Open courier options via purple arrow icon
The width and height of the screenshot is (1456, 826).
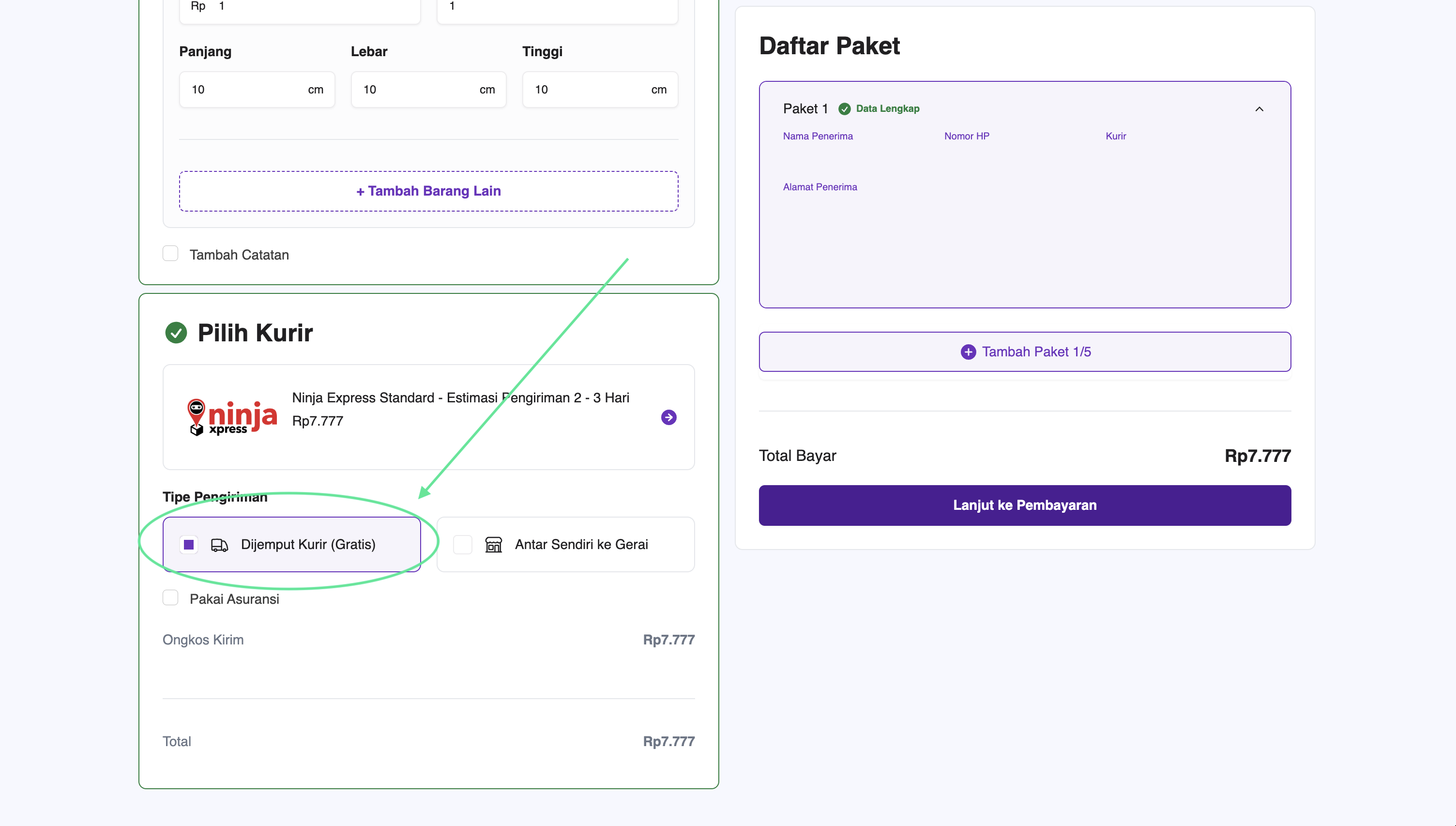click(668, 417)
